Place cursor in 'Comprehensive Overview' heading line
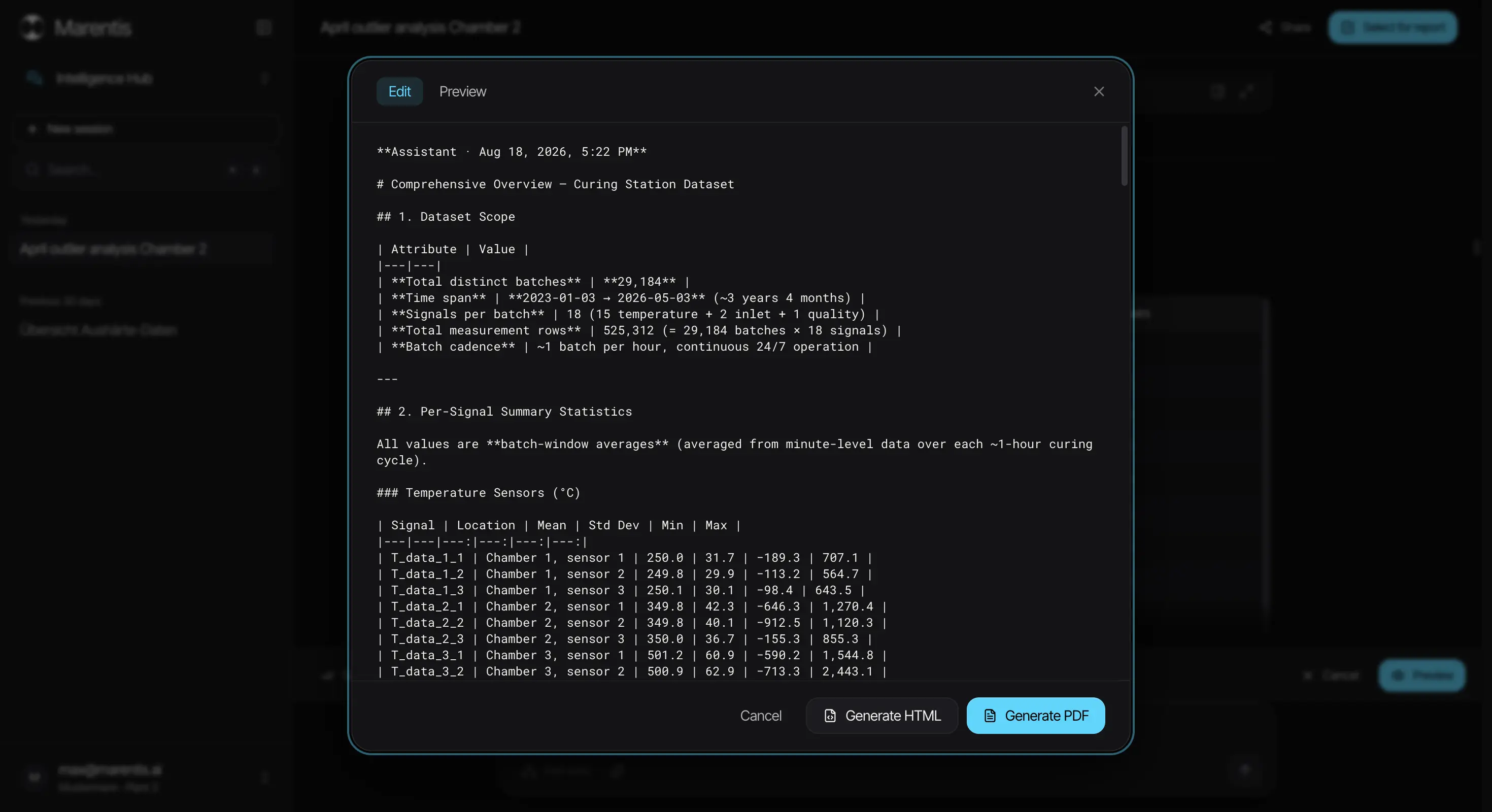 coord(555,184)
